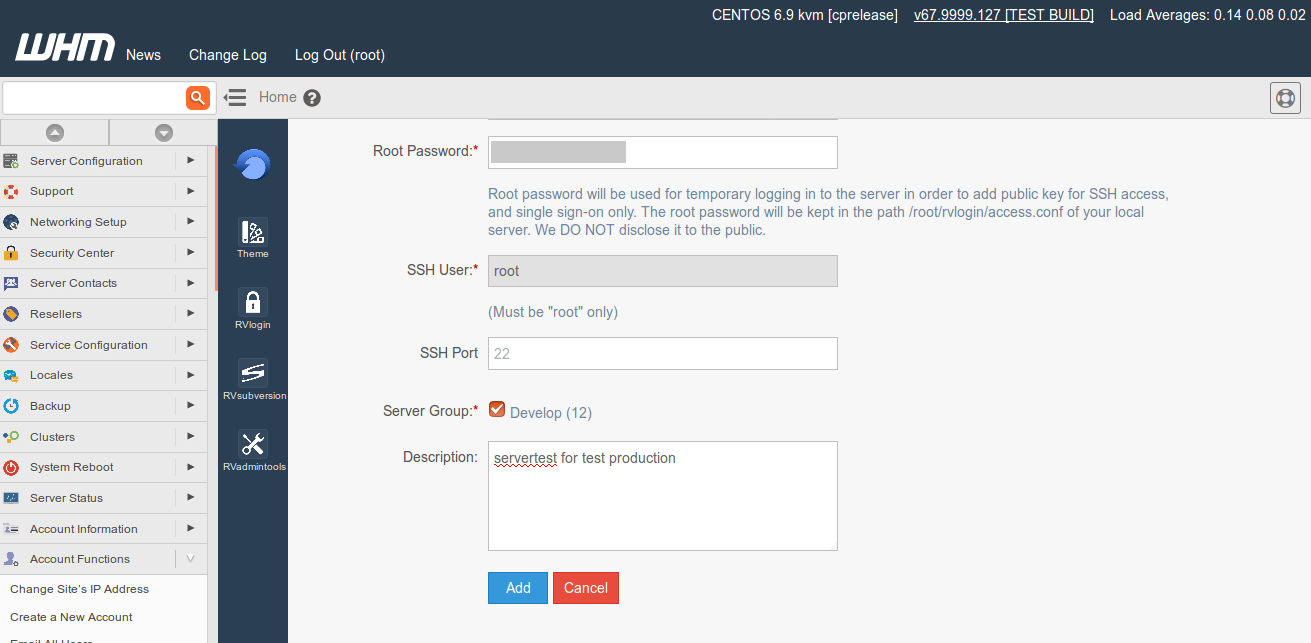
Task: Collapse all sidebar sections with up arrow
Action: pyautogui.click(x=55, y=132)
